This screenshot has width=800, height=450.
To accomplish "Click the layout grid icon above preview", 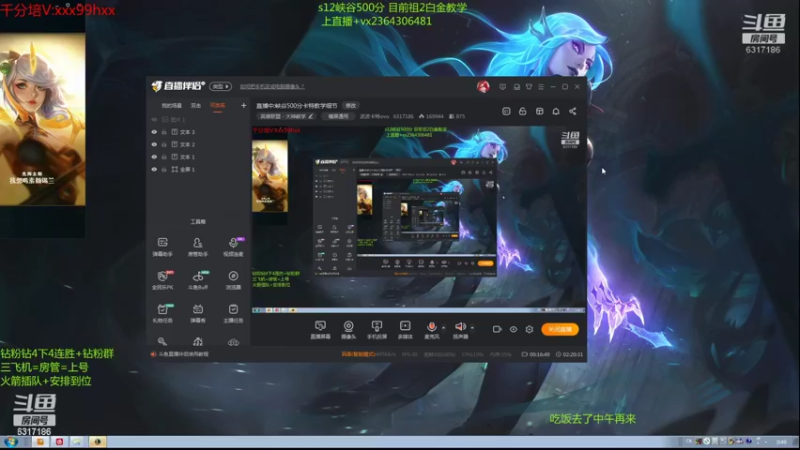I will click(539, 111).
